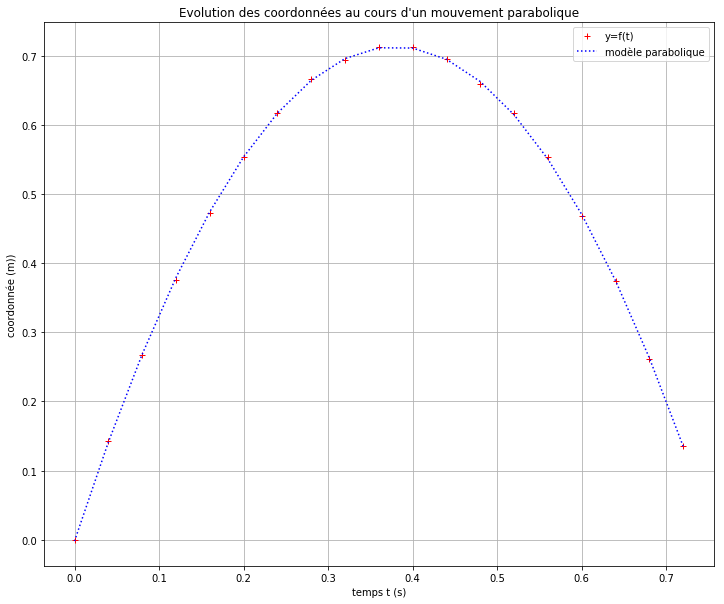Viewport: 724px width, 604px height.
Task: Click the red data marker at t=0.2
Action: click(x=244, y=157)
